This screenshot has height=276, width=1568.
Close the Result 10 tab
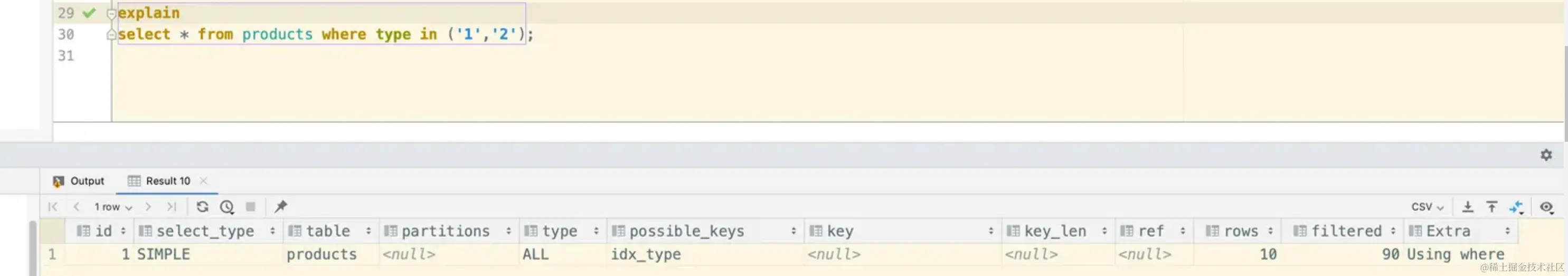coord(203,181)
